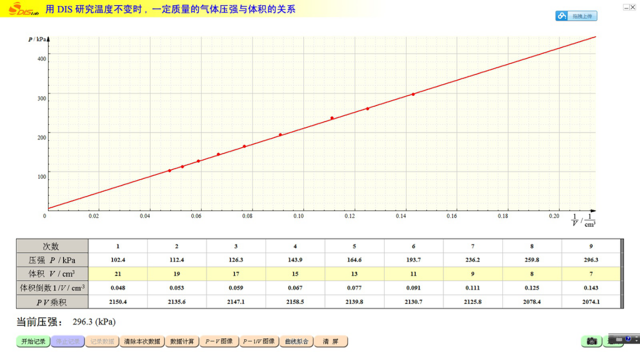Click the camera screenshot button

pos(591,341)
